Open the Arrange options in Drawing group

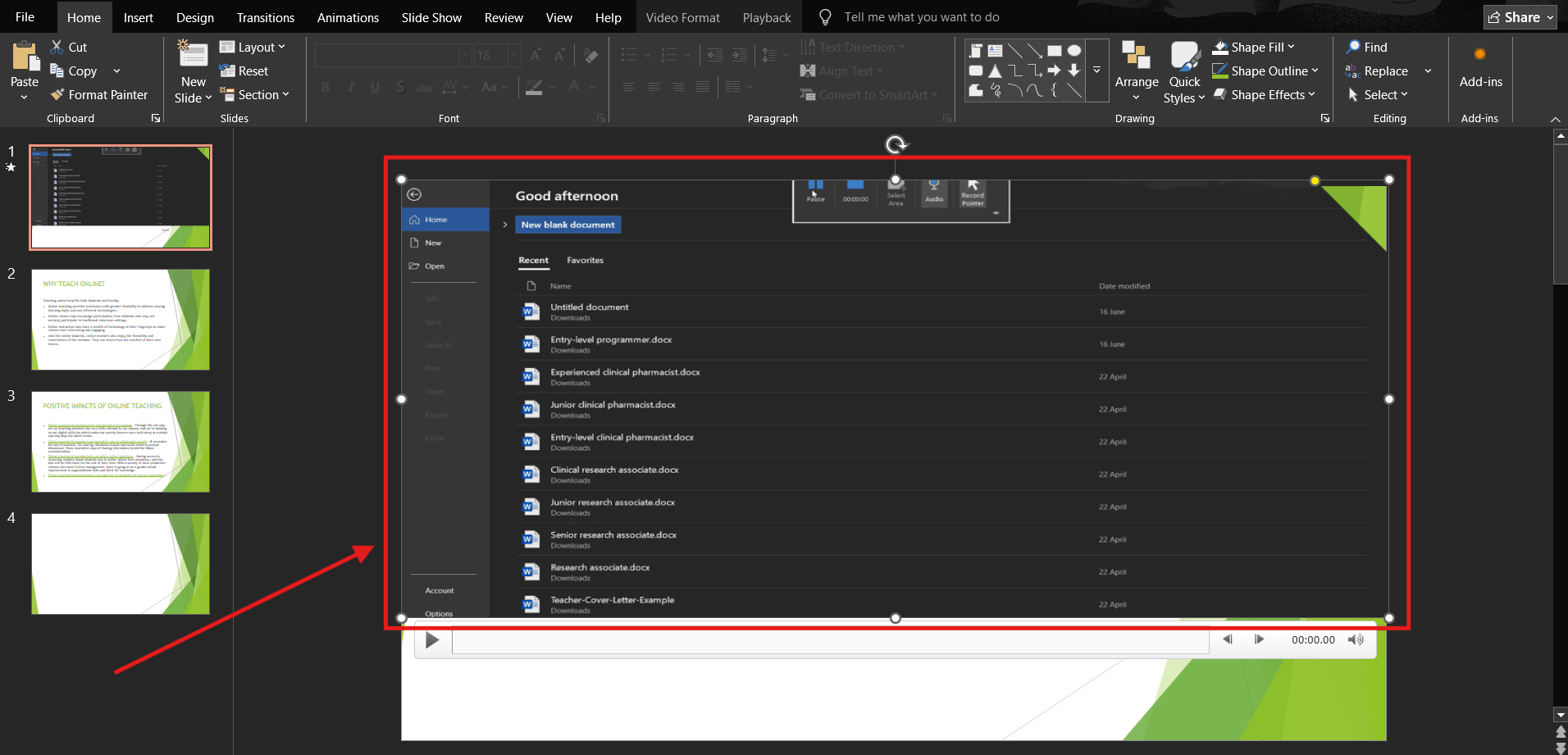(x=1136, y=70)
